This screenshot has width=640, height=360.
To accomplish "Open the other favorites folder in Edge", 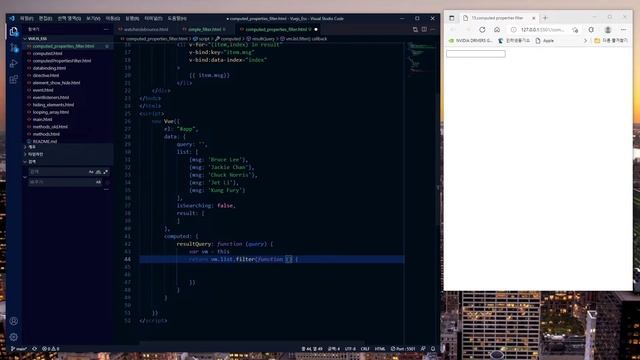I will coord(611,41).
